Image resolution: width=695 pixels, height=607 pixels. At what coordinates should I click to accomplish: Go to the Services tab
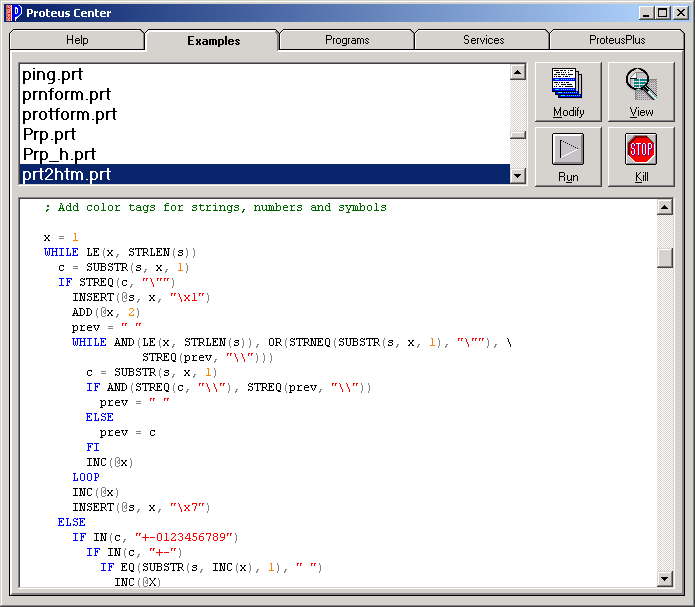[x=483, y=40]
